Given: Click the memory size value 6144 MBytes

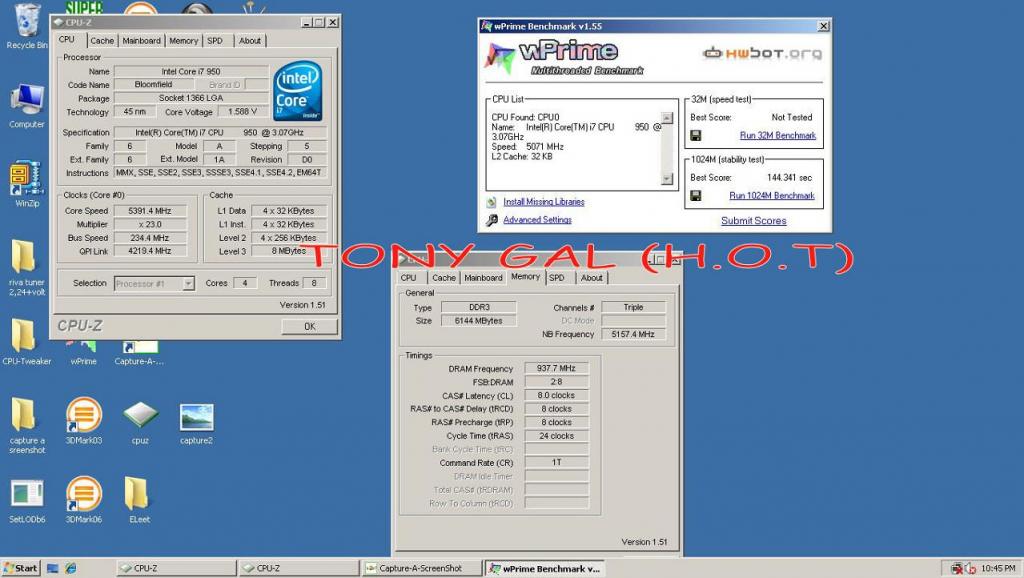Looking at the screenshot, I should click(x=479, y=321).
